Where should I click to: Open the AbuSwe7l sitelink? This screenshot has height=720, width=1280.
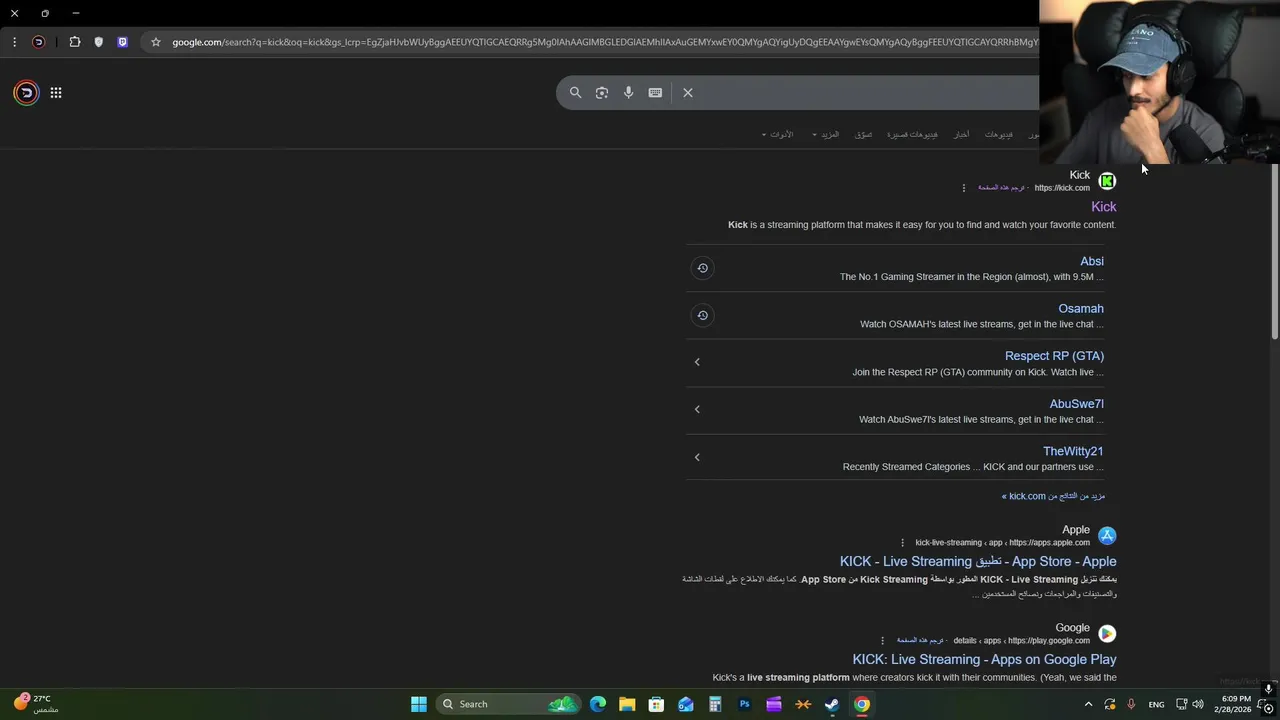[x=1077, y=404]
